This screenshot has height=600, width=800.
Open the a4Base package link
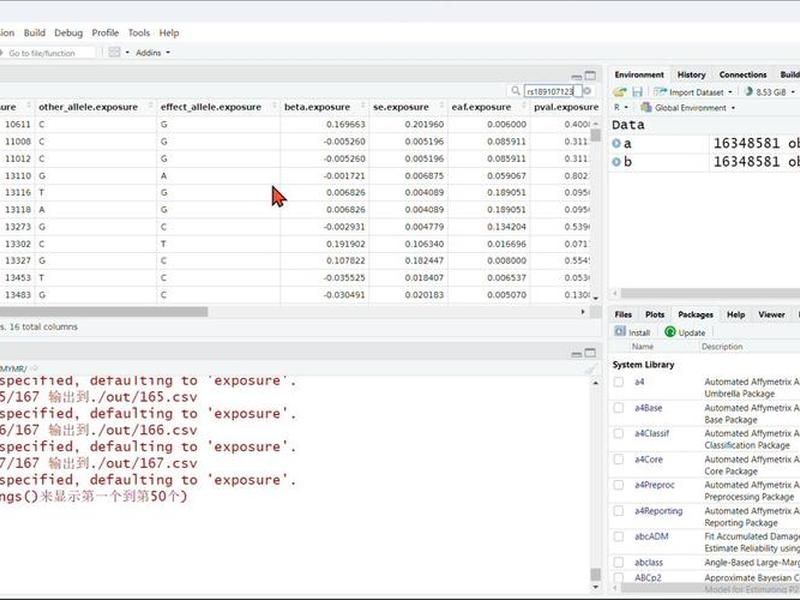tap(648, 408)
